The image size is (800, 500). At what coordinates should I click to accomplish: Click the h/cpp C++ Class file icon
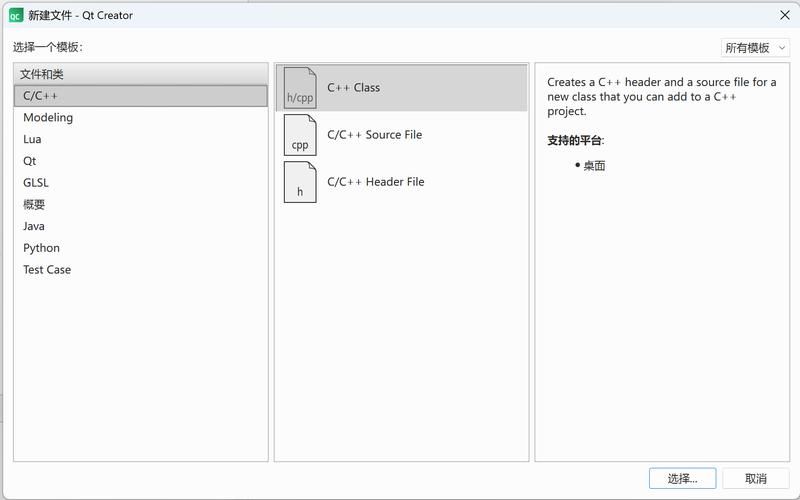point(300,88)
